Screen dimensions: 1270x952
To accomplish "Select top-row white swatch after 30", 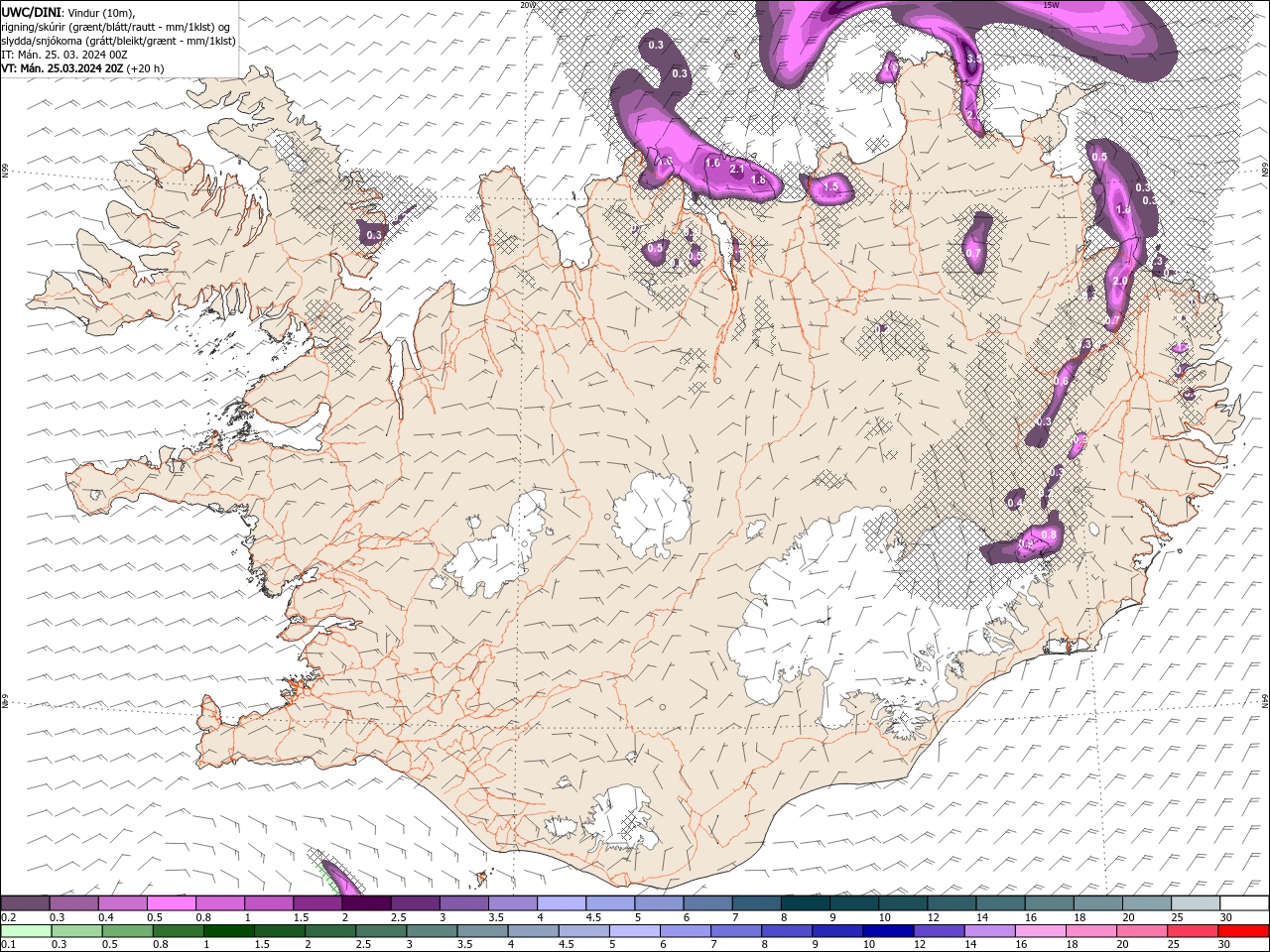I will 1243,902.
